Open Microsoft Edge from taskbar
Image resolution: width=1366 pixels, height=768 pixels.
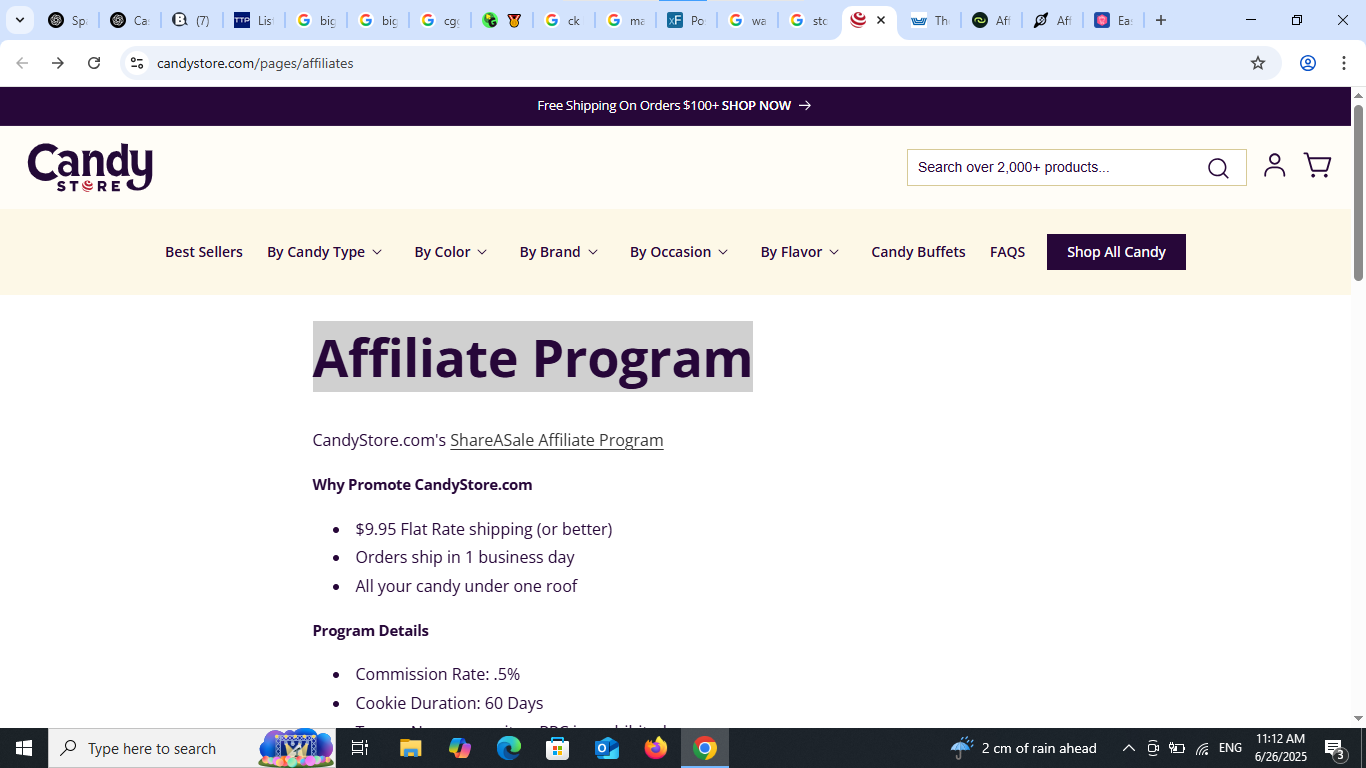point(509,748)
